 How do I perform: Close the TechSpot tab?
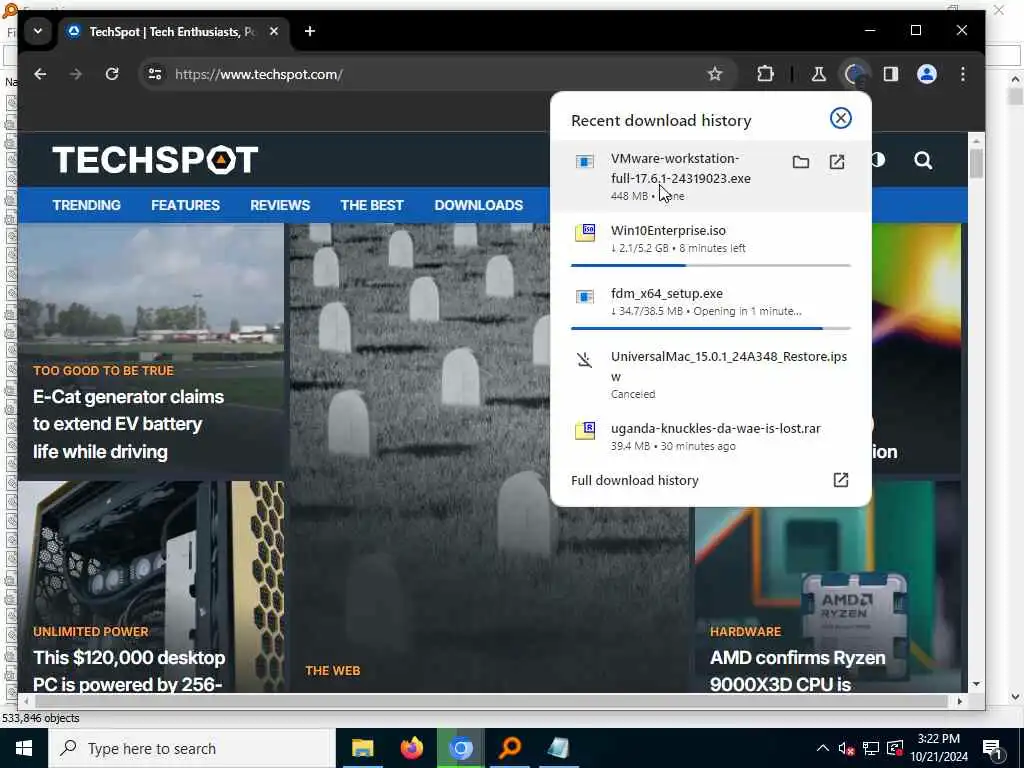point(274,31)
